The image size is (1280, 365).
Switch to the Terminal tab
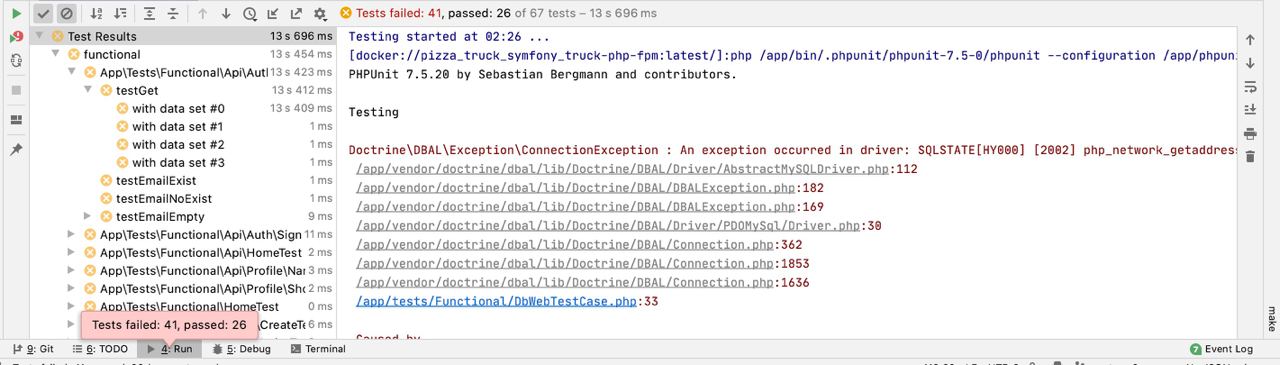tap(318, 349)
